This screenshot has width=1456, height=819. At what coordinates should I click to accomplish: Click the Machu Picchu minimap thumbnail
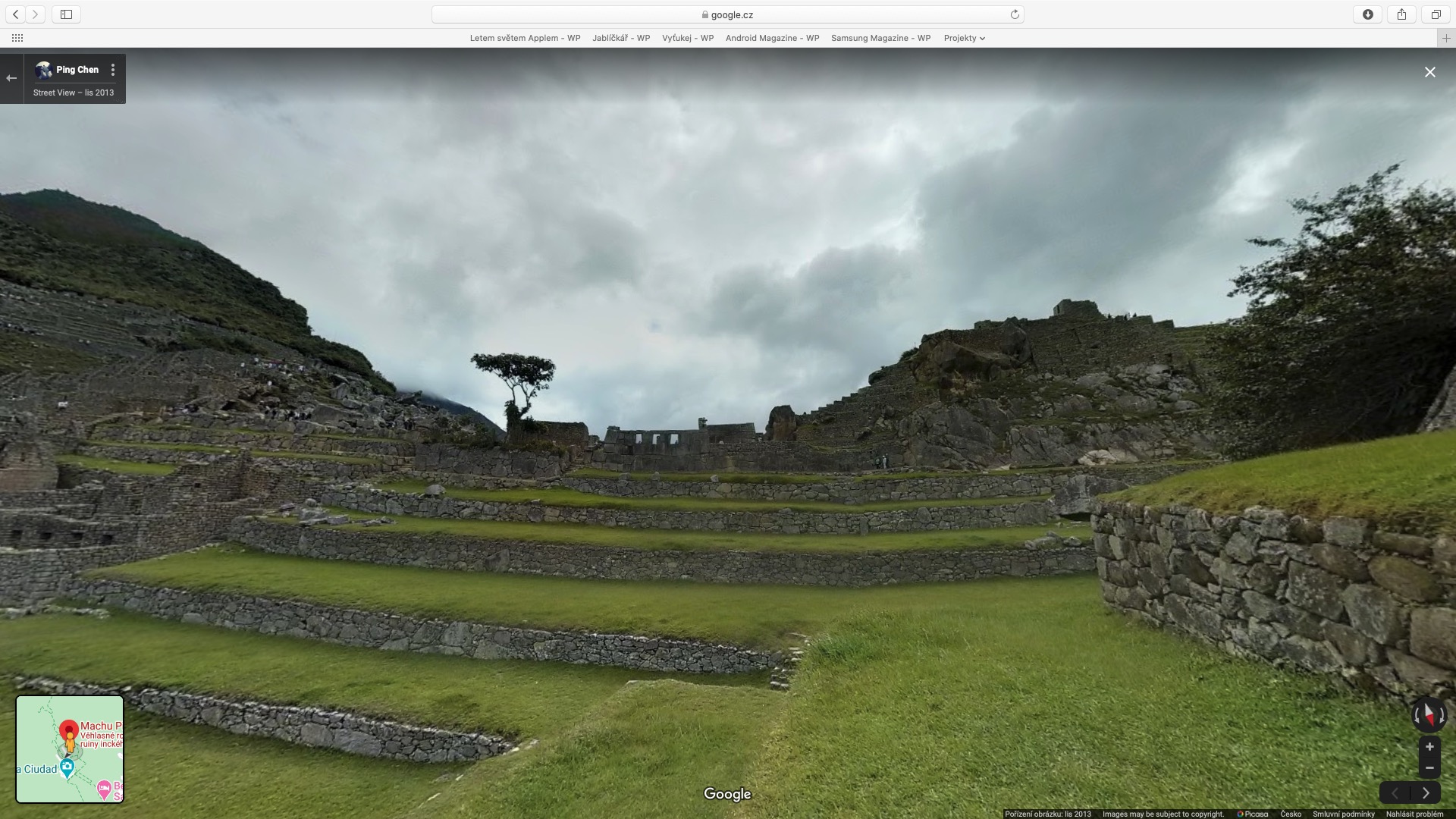[x=70, y=749]
